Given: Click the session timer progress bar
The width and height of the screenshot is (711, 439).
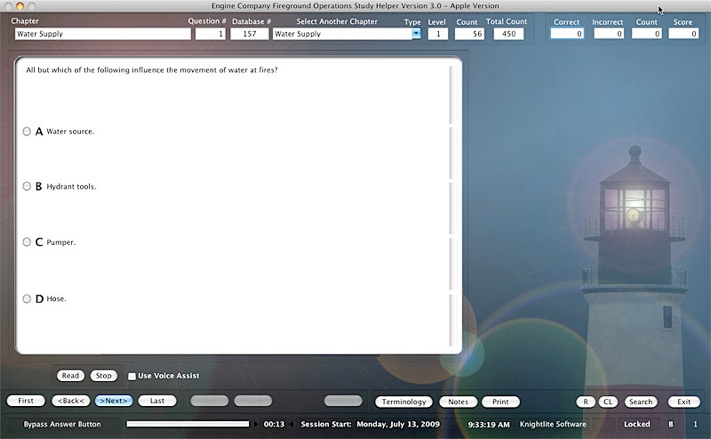Looking at the screenshot, I should point(188,424).
